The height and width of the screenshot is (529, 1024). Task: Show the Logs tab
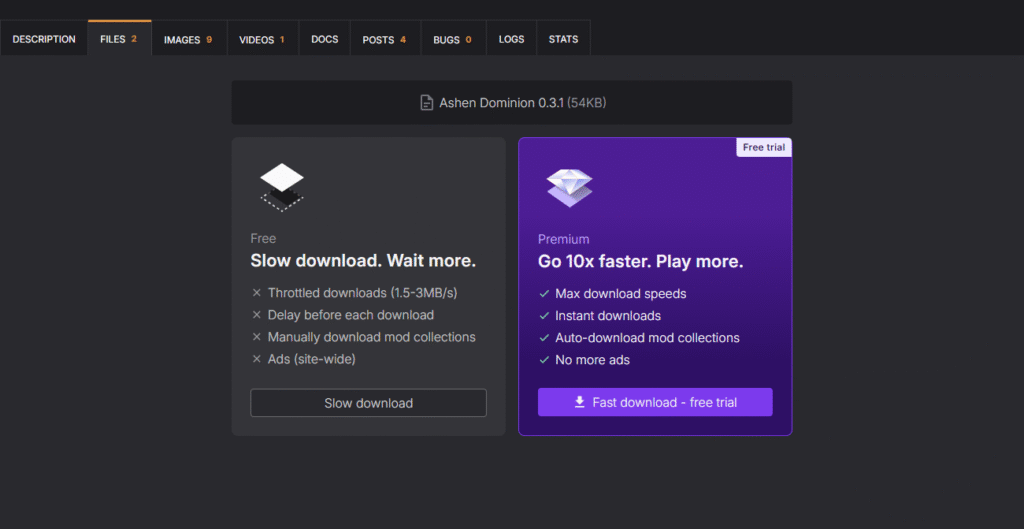[x=511, y=39]
